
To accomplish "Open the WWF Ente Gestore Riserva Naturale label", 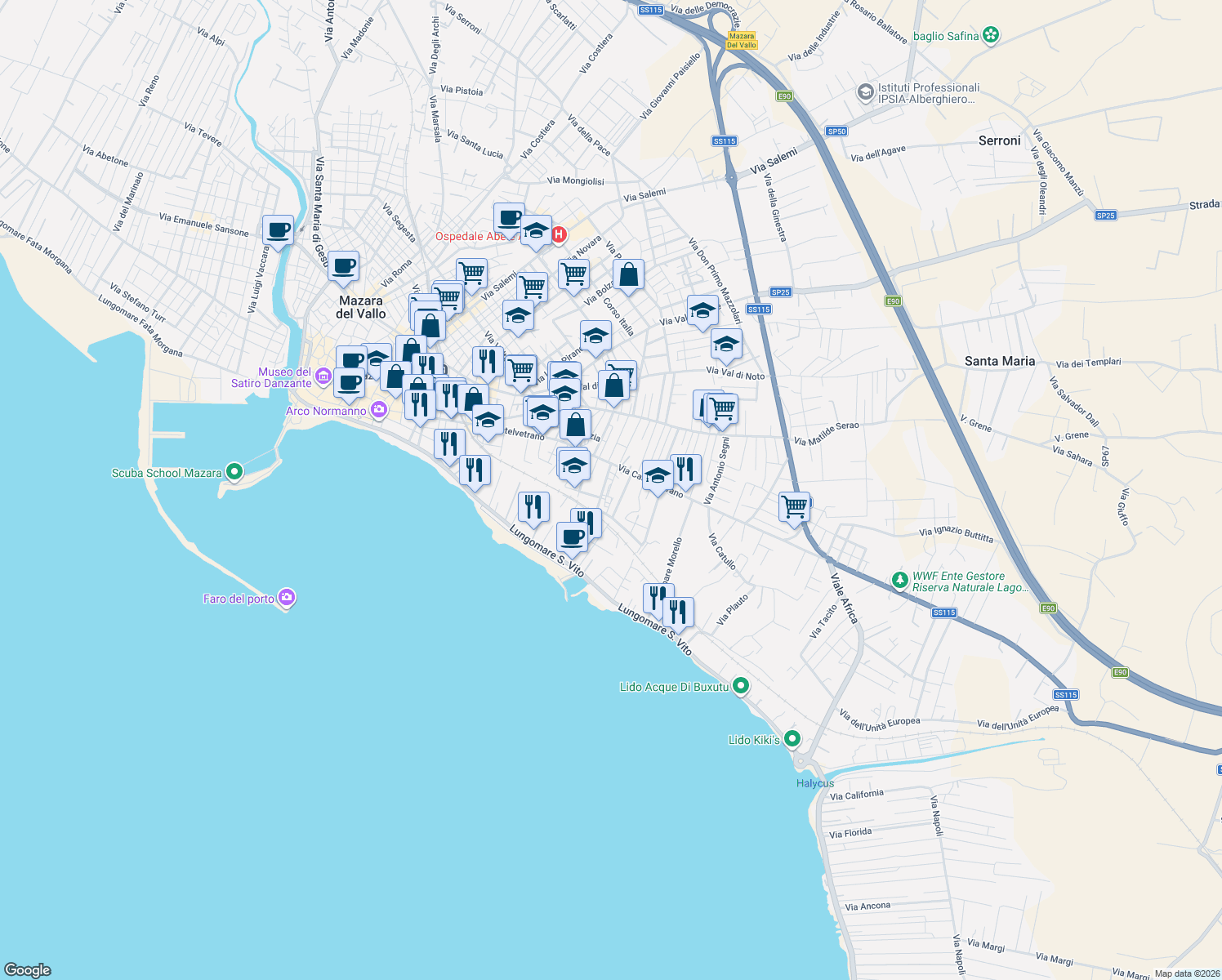I will click(970, 581).
